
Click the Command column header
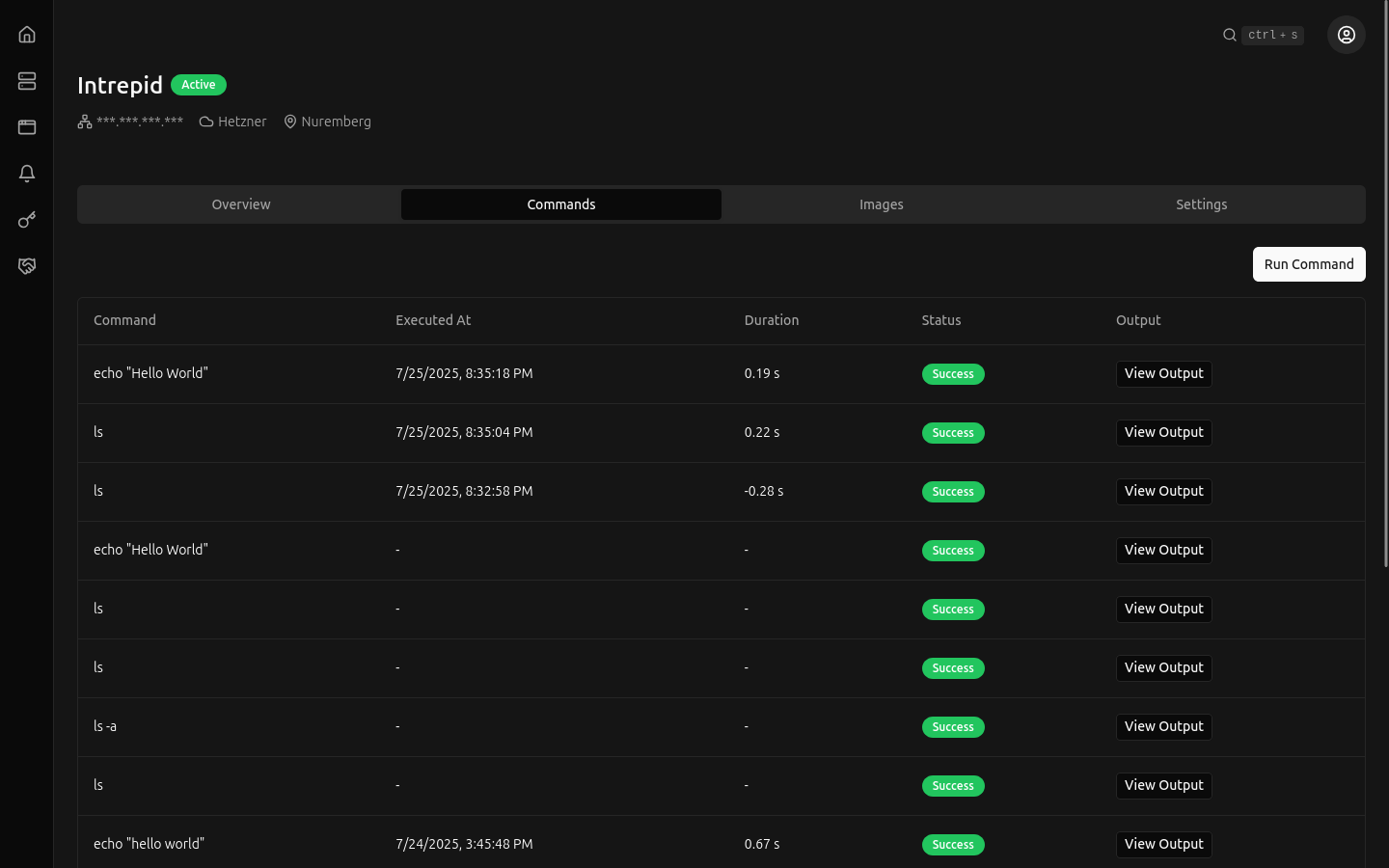pyautogui.click(x=124, y=320)
